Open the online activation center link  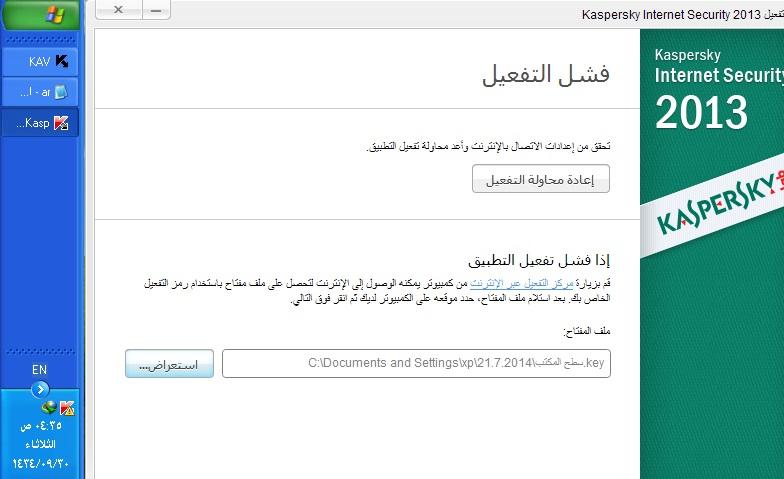[522, 283]
